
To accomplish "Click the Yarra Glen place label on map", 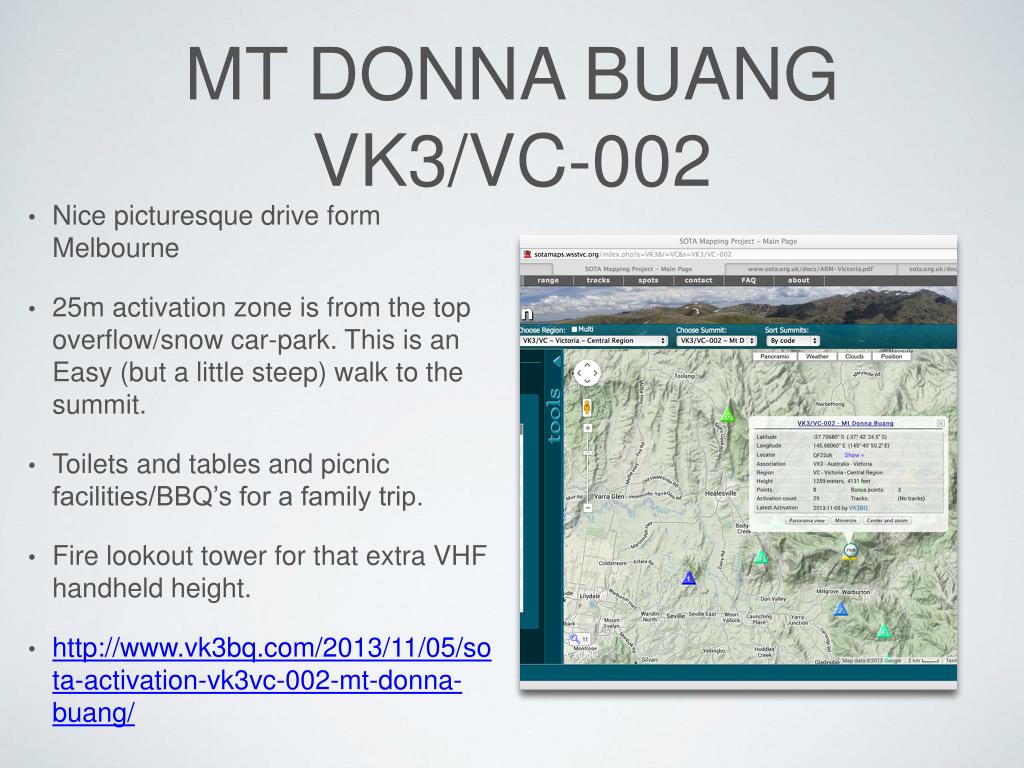I will coord(609,496).
